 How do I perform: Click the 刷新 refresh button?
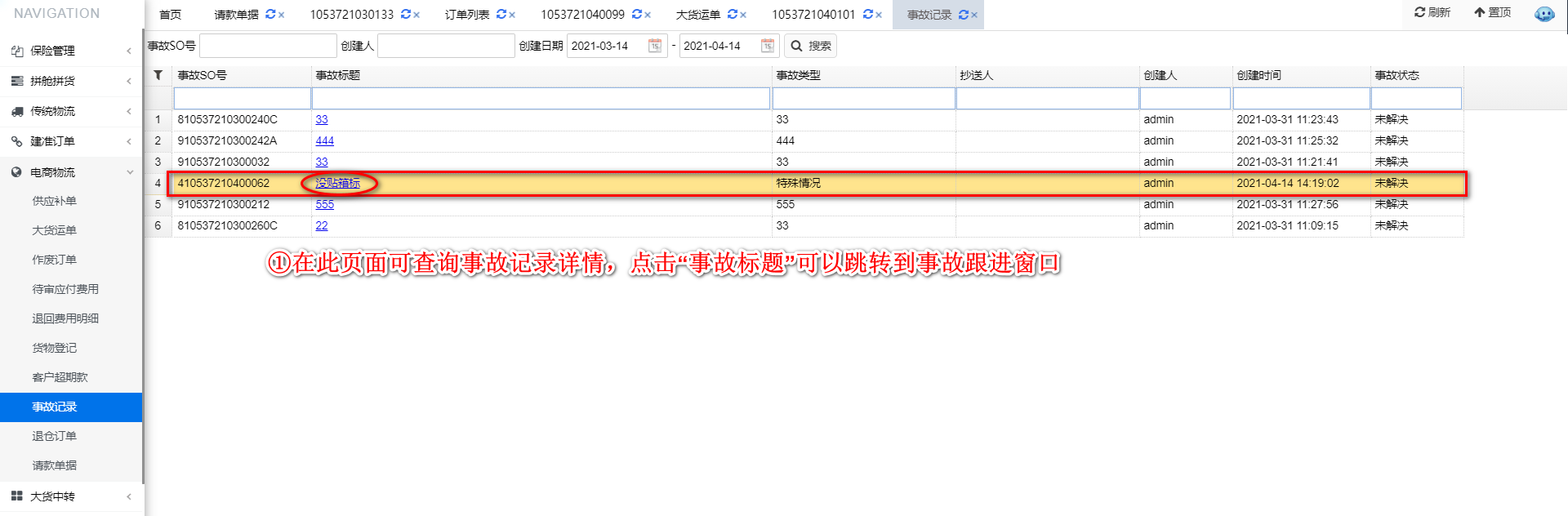click(x=1432, y=12)
